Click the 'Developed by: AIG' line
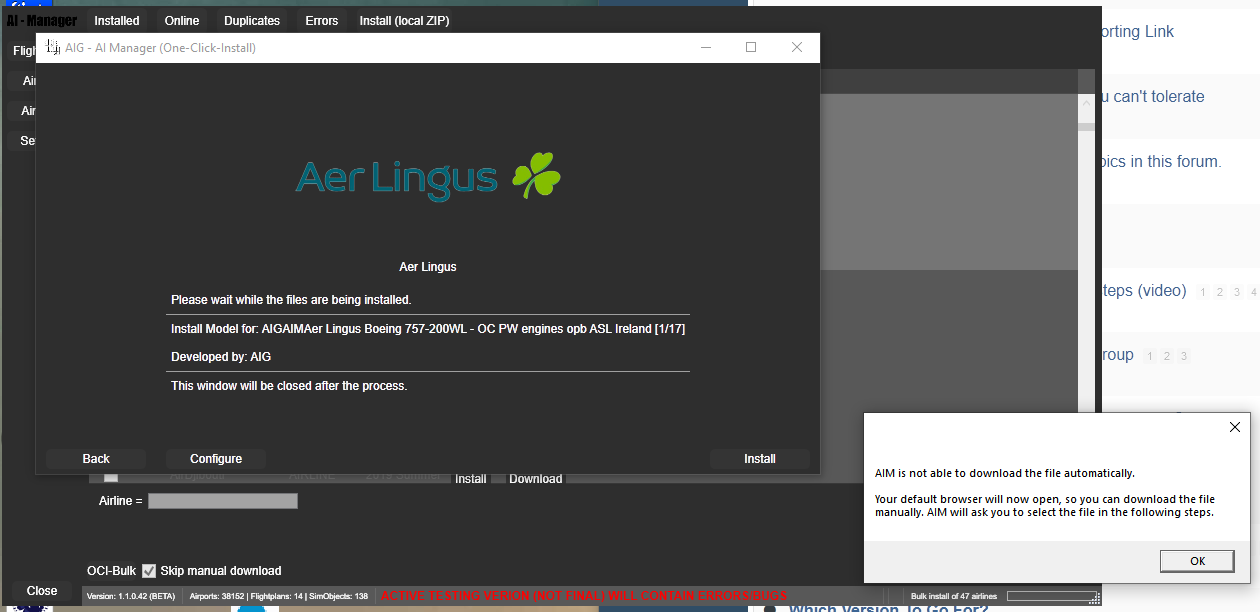 coord(221,357)
